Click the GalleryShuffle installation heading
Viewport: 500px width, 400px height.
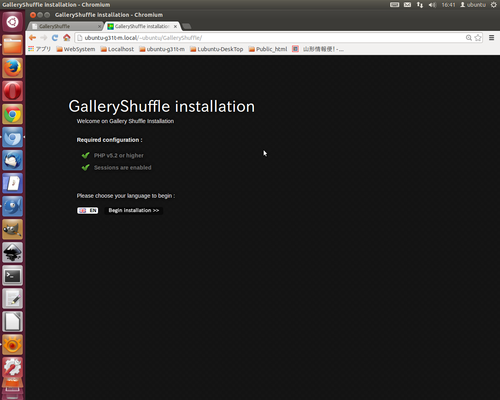(162, 106)
